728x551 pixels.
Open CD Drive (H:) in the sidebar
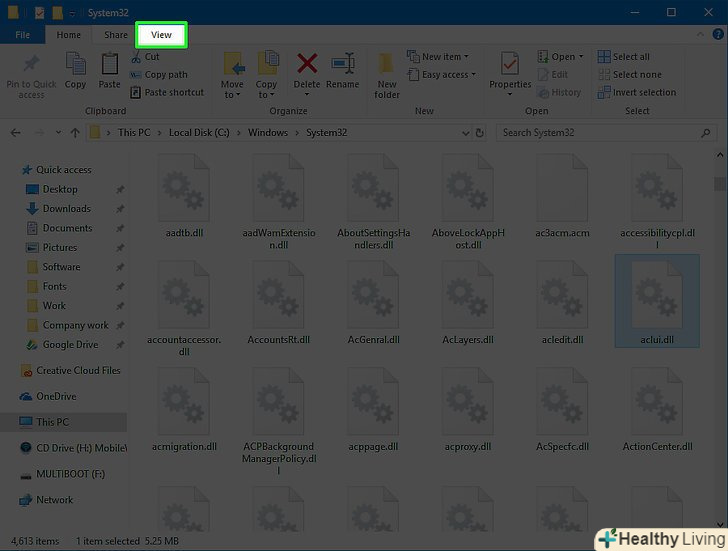point(73,448)
